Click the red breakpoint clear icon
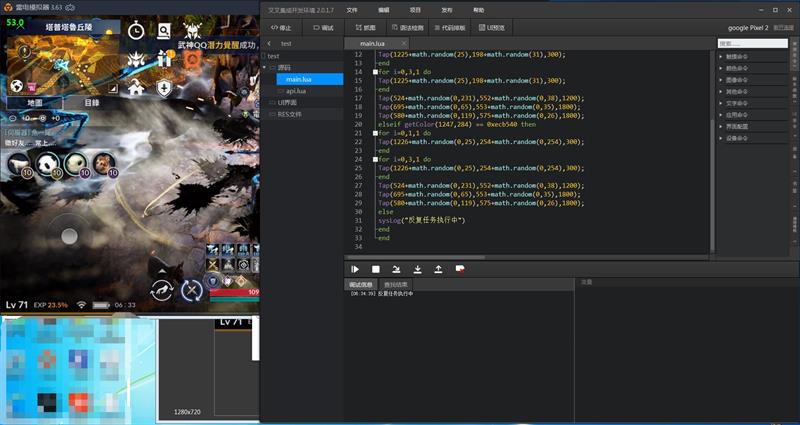Screen dimensions: 800x425 460,269
